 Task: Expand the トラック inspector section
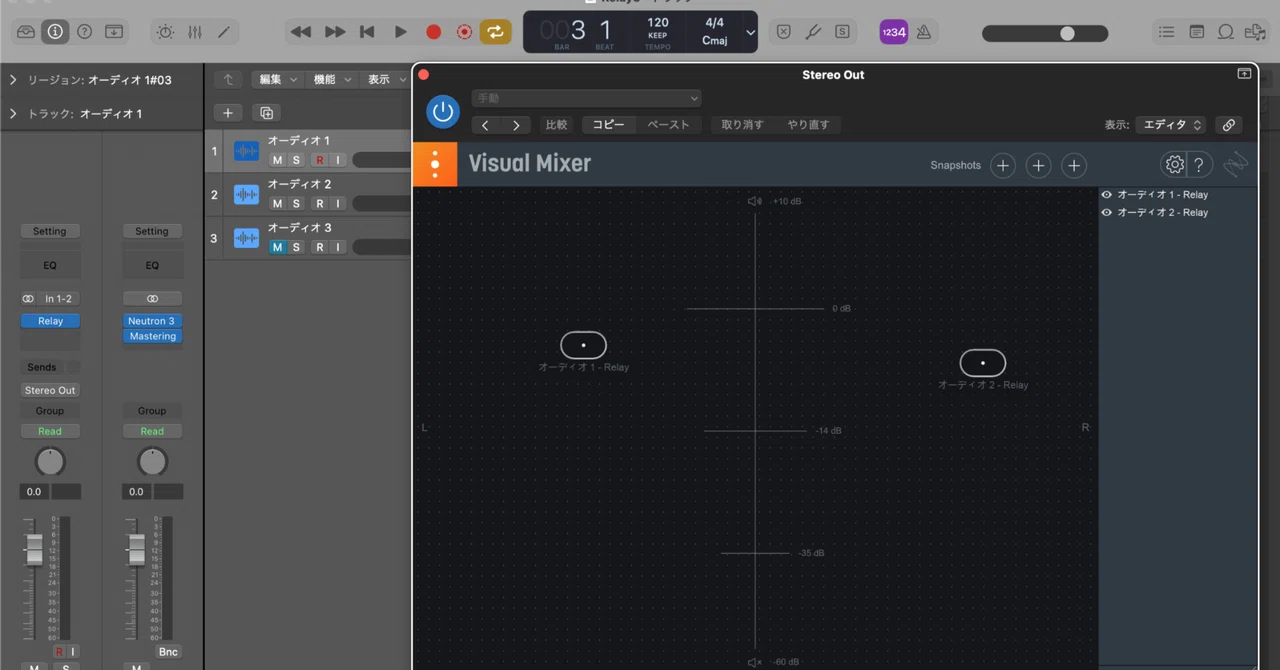[x=13, y=114]
